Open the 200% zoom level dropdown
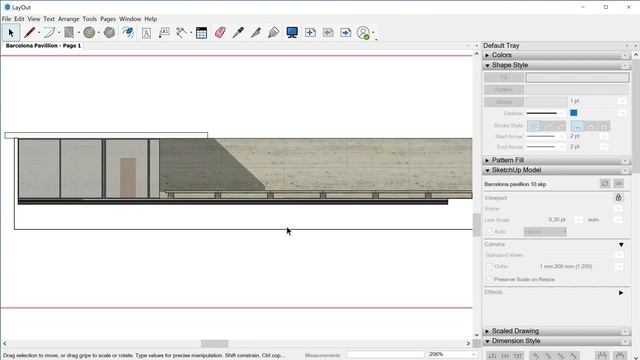 [473, 354]
